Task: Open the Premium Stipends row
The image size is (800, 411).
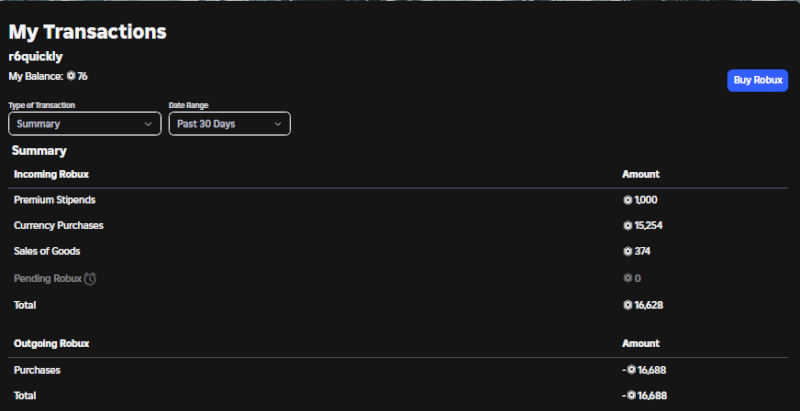Action: [x=55, y=200]
